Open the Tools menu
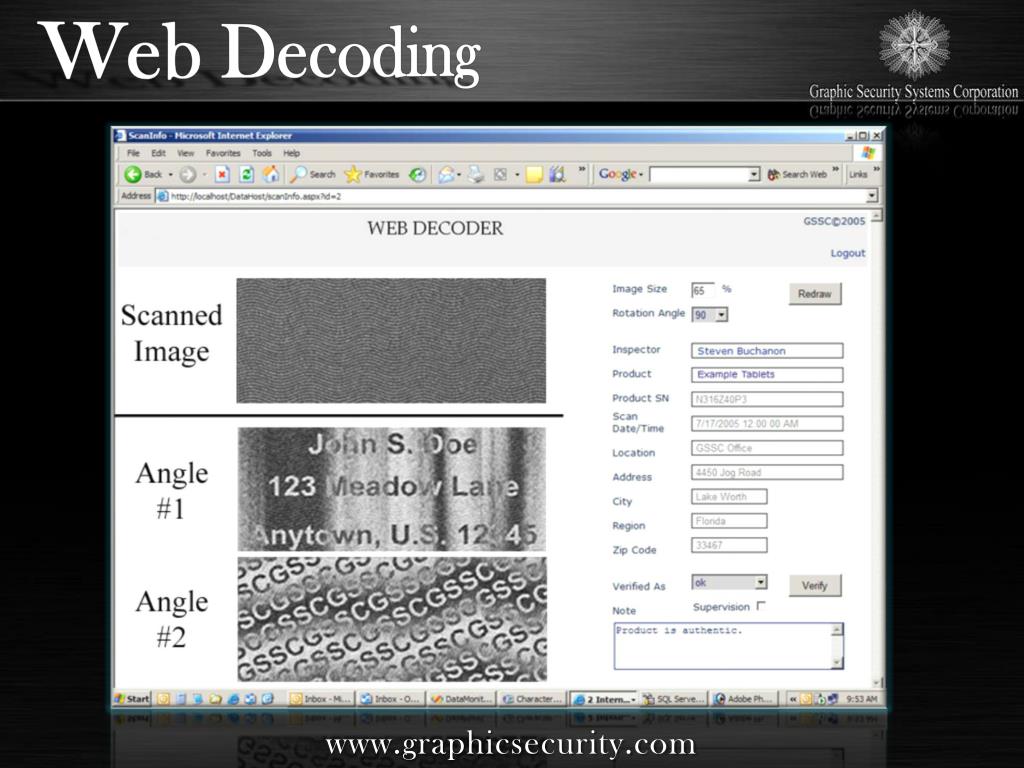Screen dimensions: 1024x768 tap(262, 153)
